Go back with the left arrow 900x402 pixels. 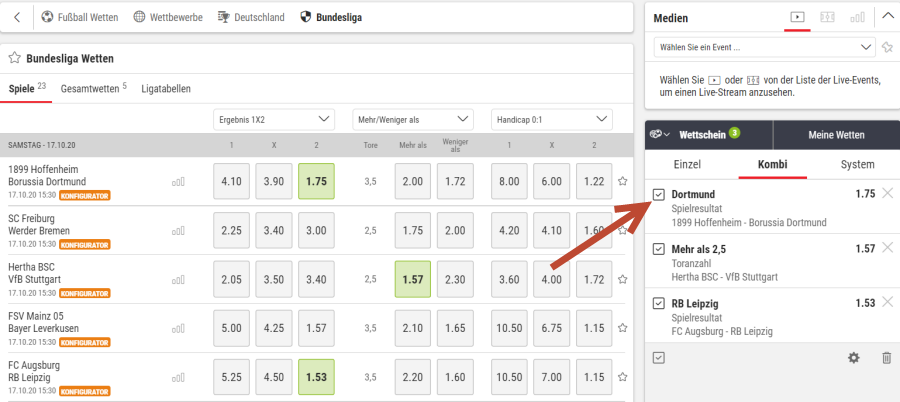tap(17, 17)
